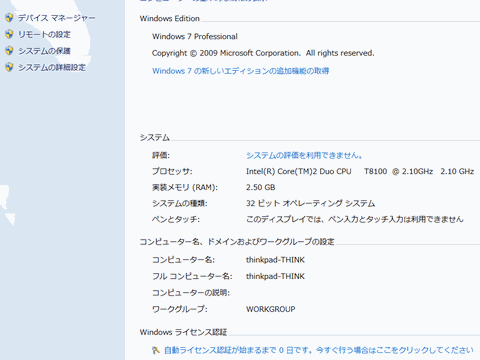Click the ワークグループ: label
The height and width of the screenshot is (360, 480).
click(x=180, y=309)
